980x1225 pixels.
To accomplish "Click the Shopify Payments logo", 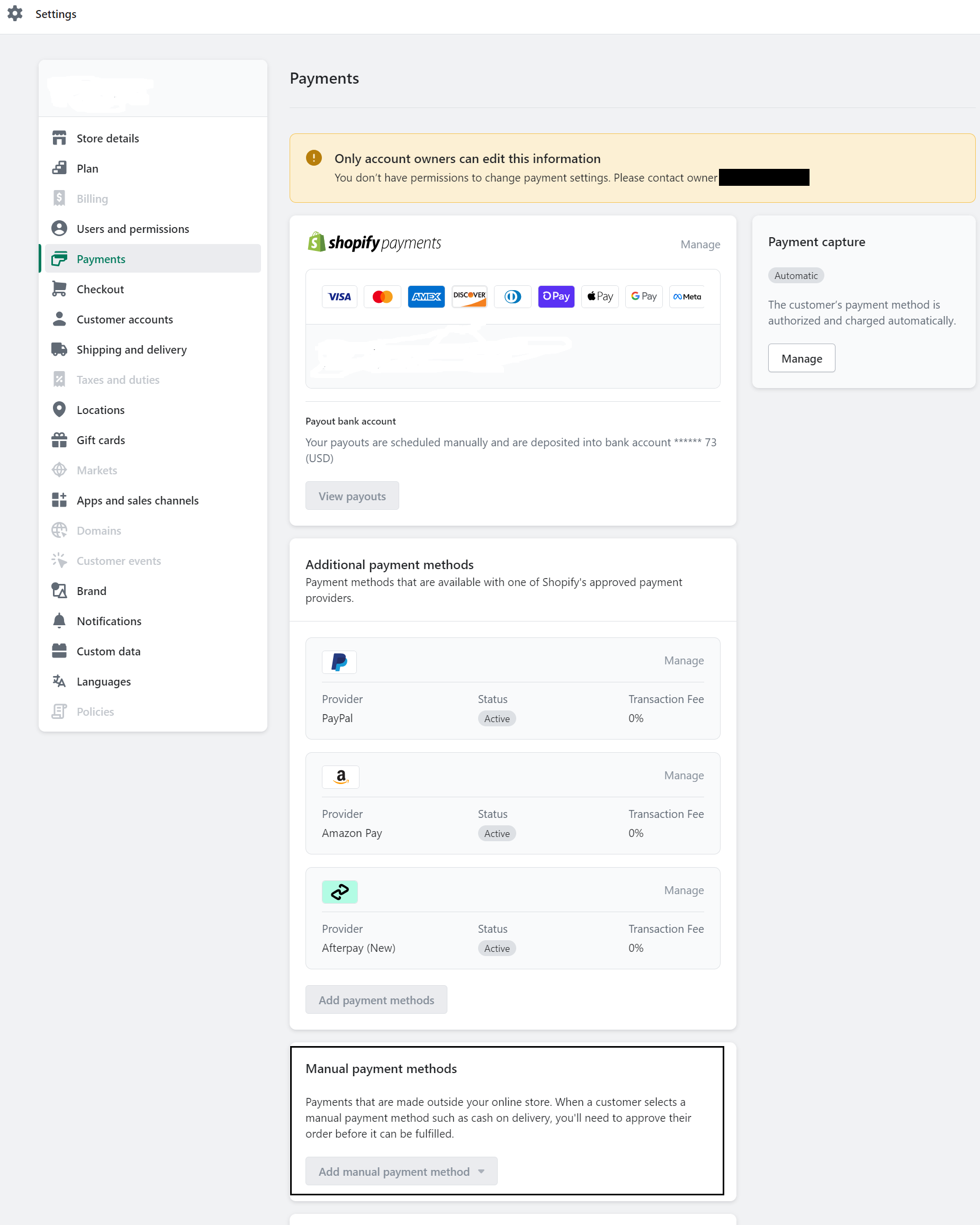I will pyautogui.click(x=375, y=242).
